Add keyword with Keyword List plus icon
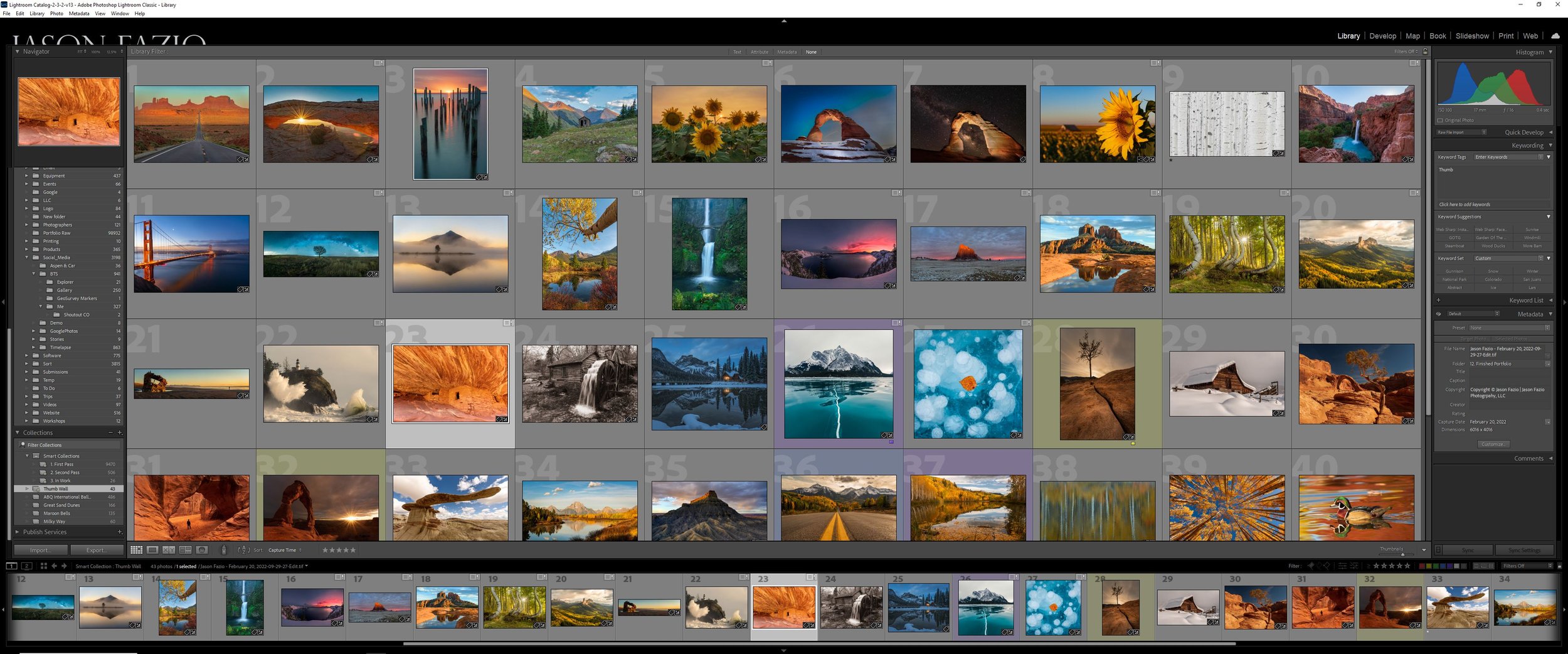The width and height of the screenshot is (1568, 654). 1439,300
